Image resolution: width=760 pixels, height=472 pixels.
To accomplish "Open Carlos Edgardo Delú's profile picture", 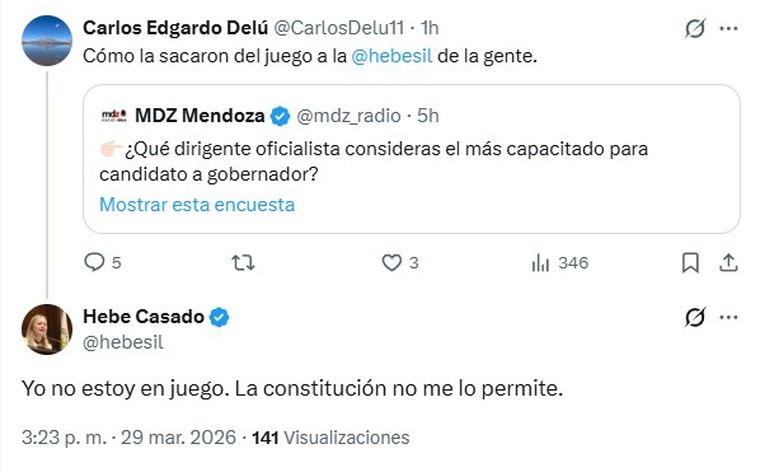I will (x=47, y=41).
